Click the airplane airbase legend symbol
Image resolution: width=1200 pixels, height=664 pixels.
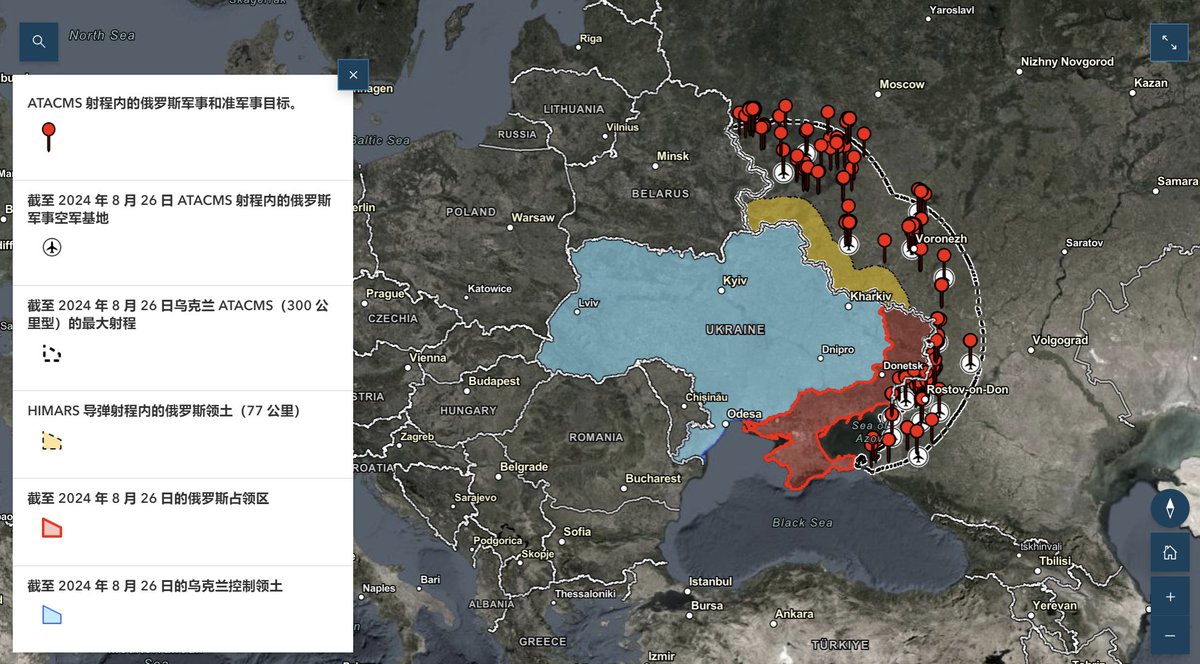click(52, 246)
